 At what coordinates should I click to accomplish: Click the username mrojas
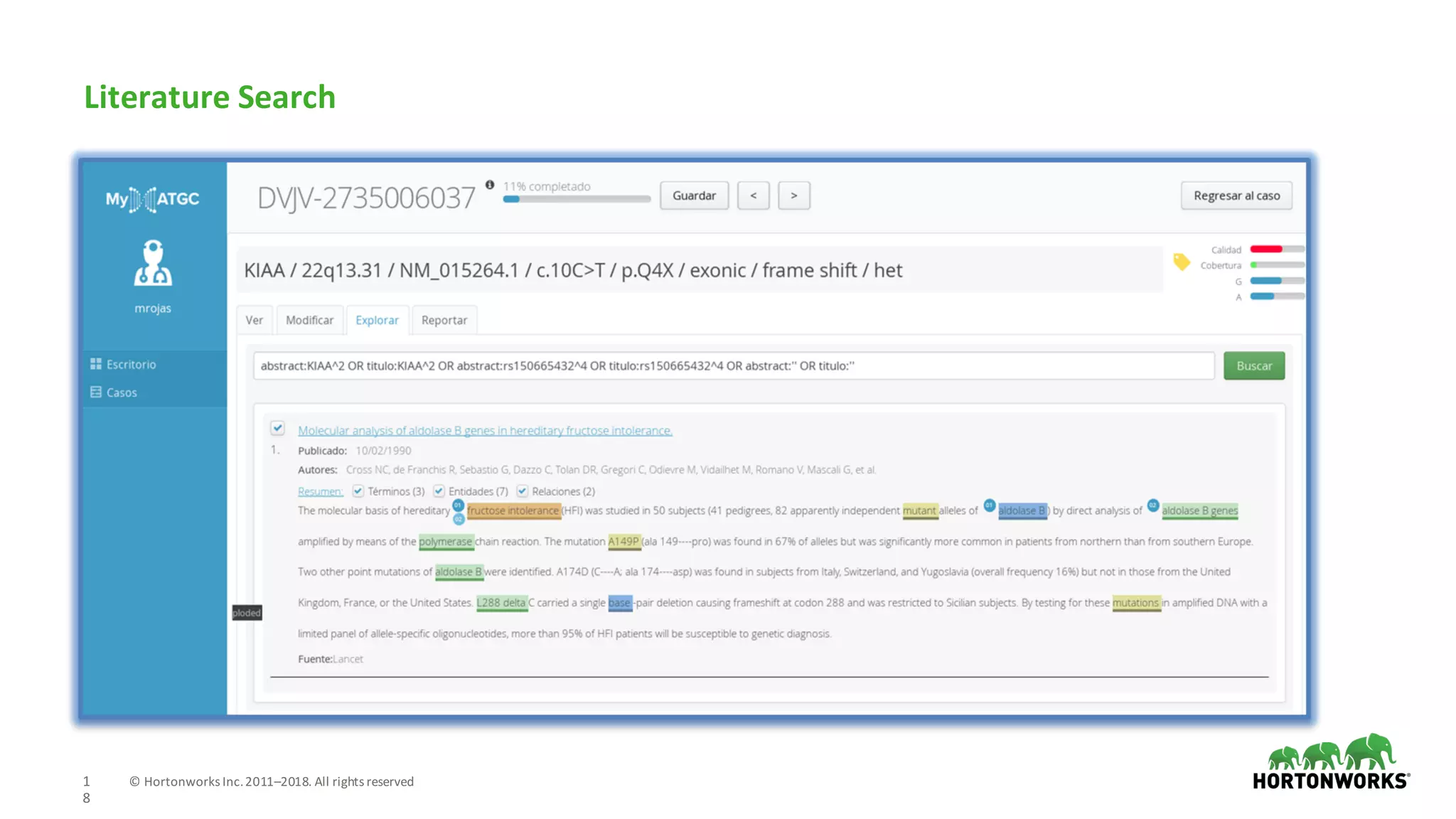point(153,308)
